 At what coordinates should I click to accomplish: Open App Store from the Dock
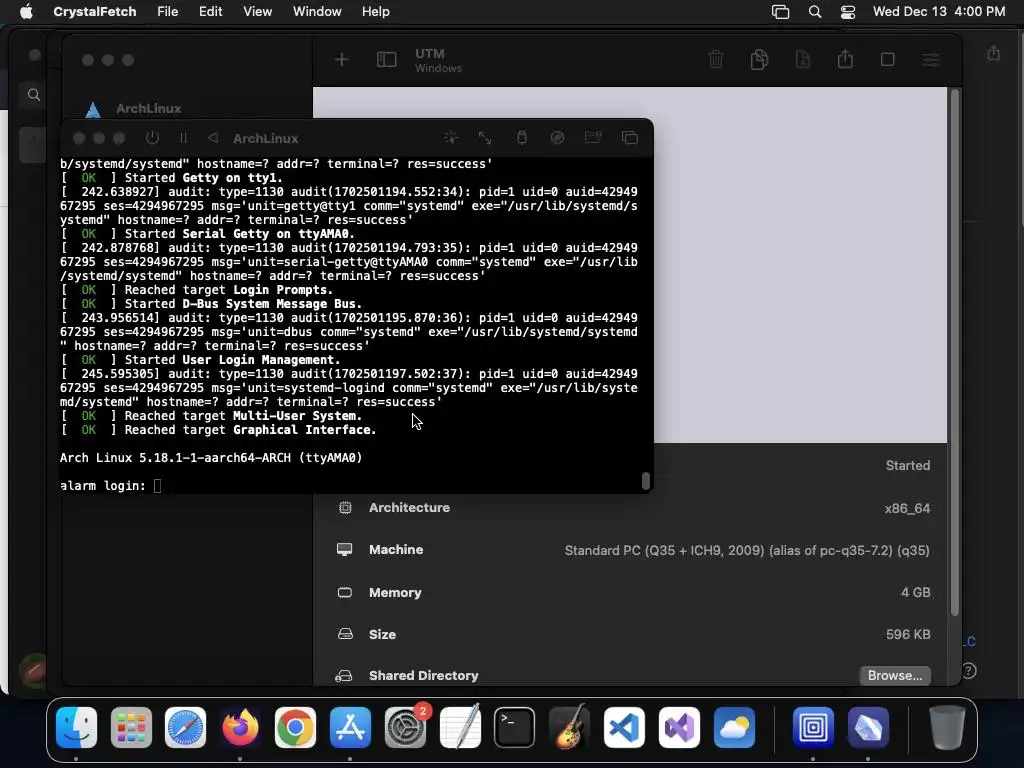click(x=350, y=727)
